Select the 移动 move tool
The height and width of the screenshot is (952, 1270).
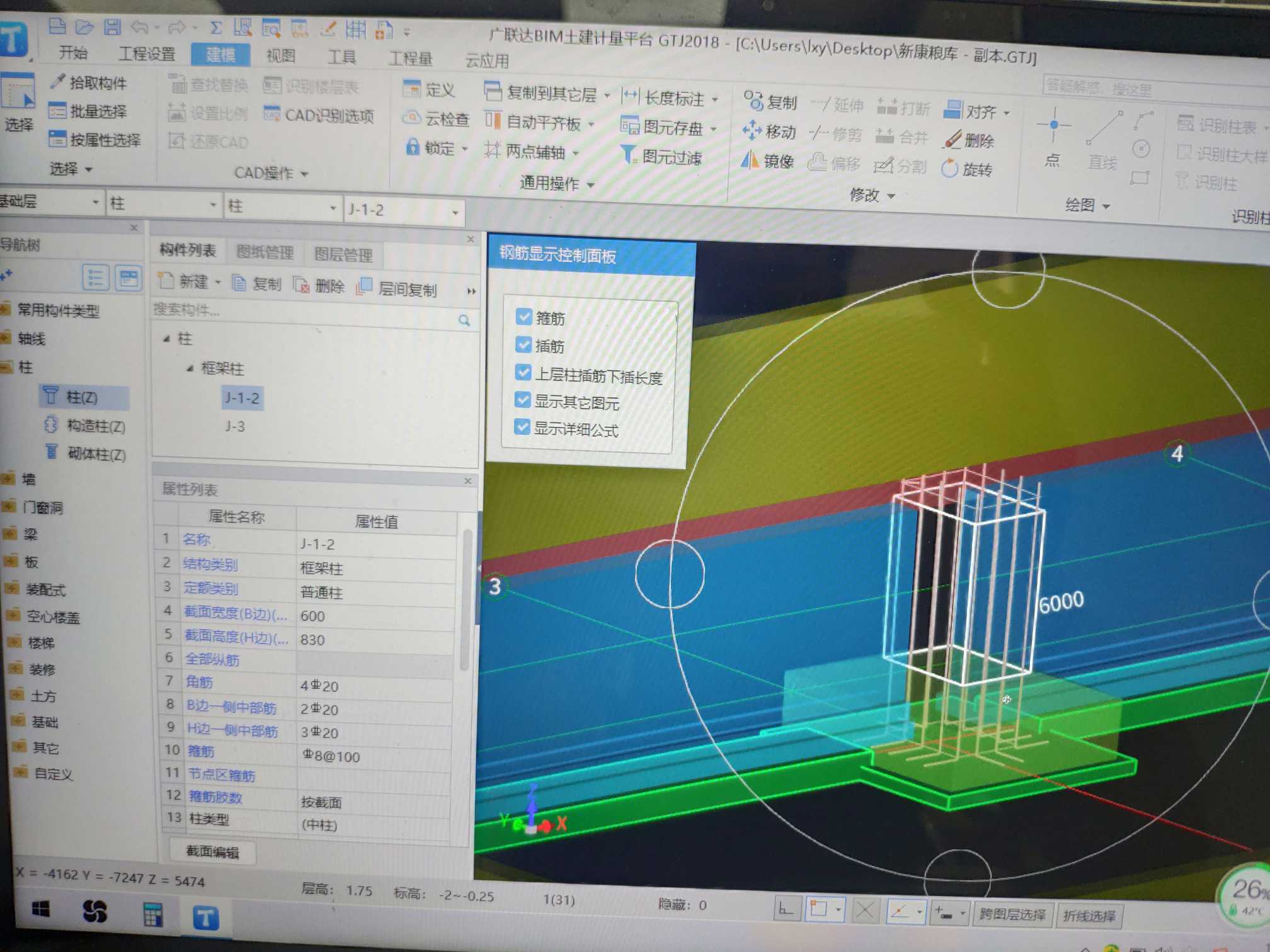(769, 131)
